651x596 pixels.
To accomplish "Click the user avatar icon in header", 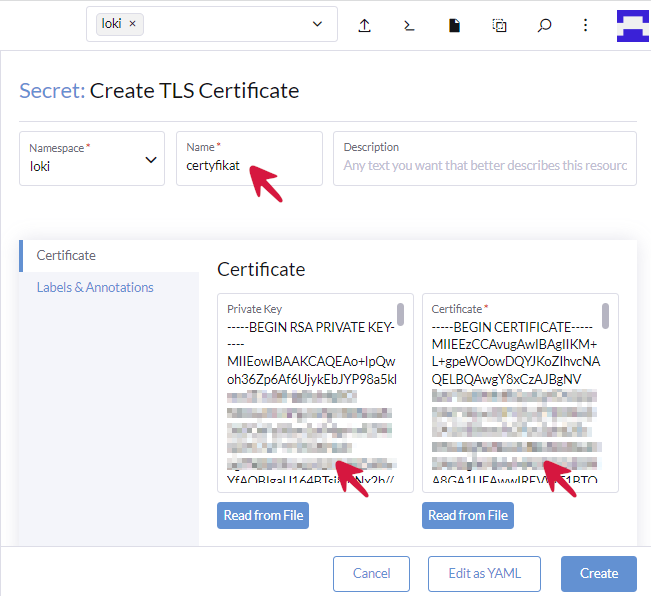I will click(x=632, y=25).
